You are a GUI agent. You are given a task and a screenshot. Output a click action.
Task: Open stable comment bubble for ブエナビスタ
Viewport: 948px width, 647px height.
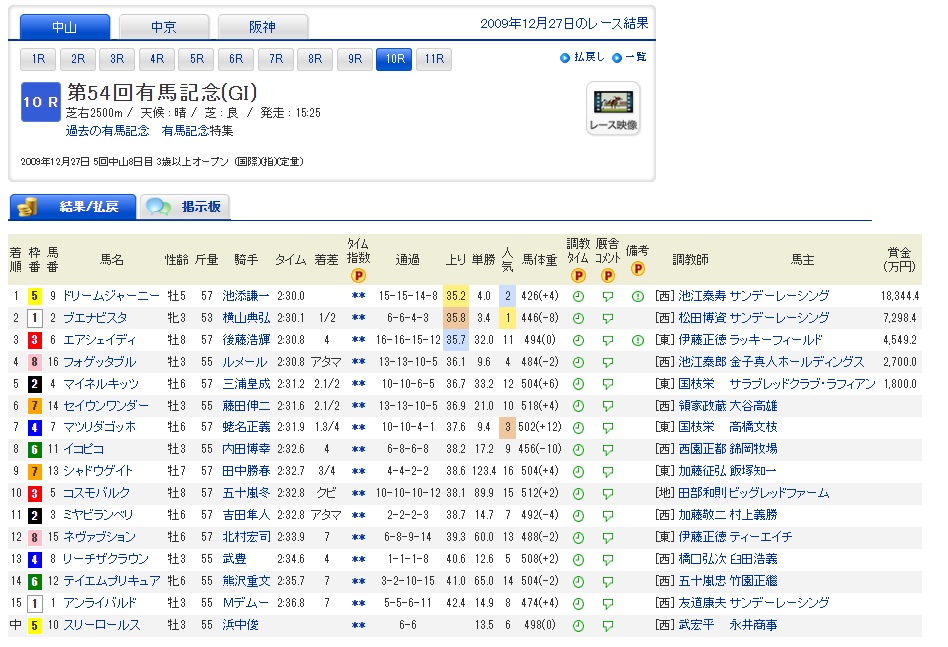[607, 318]
